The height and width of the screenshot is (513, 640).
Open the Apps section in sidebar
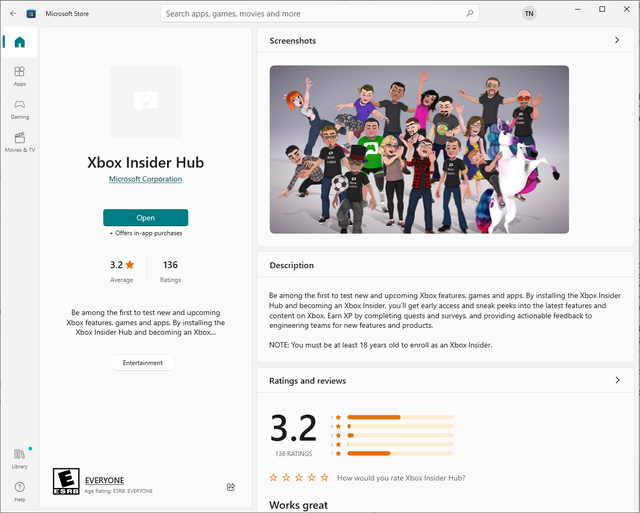(x=19, y=75)
